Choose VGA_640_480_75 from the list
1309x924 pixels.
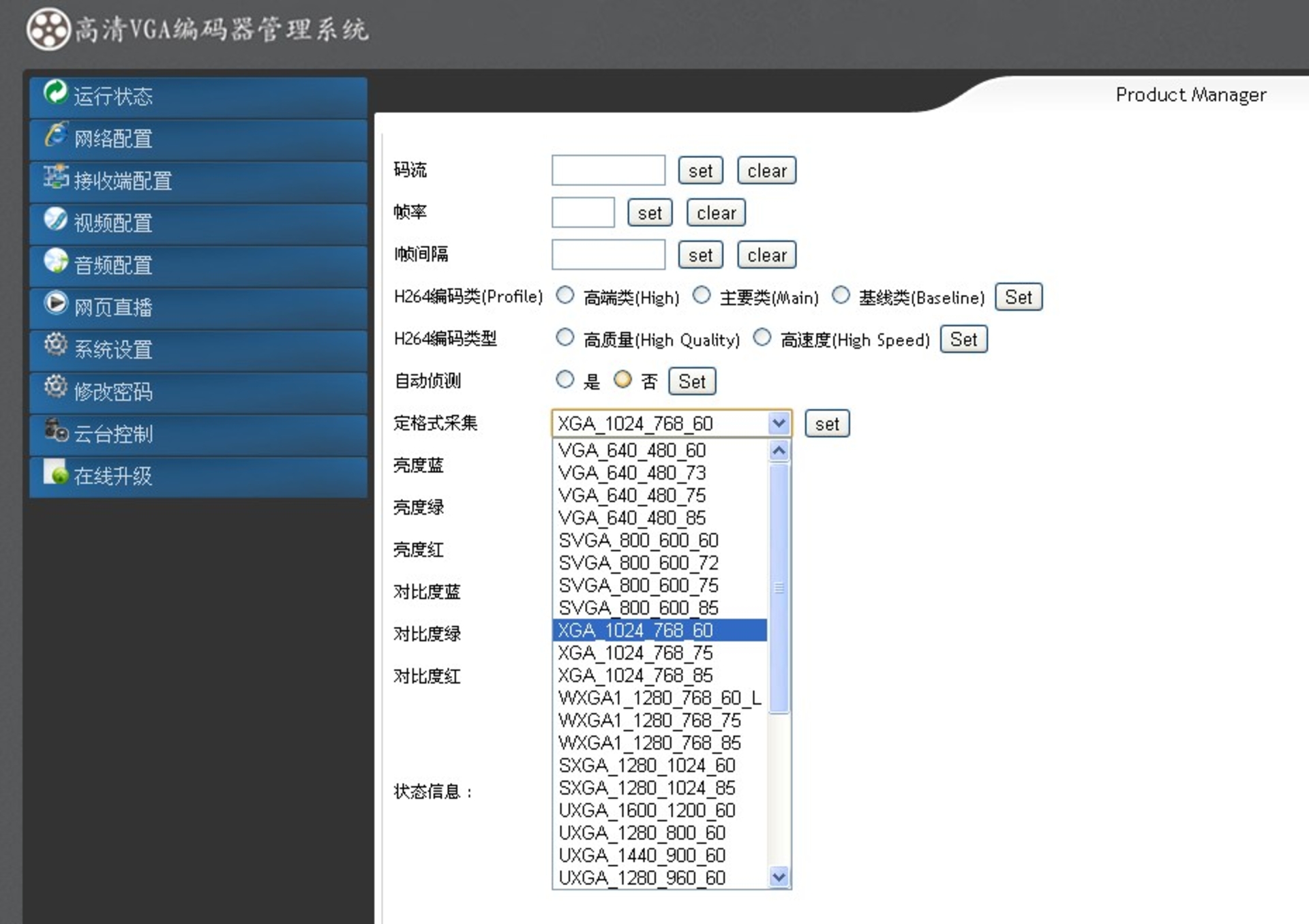(x=660, y=495)
